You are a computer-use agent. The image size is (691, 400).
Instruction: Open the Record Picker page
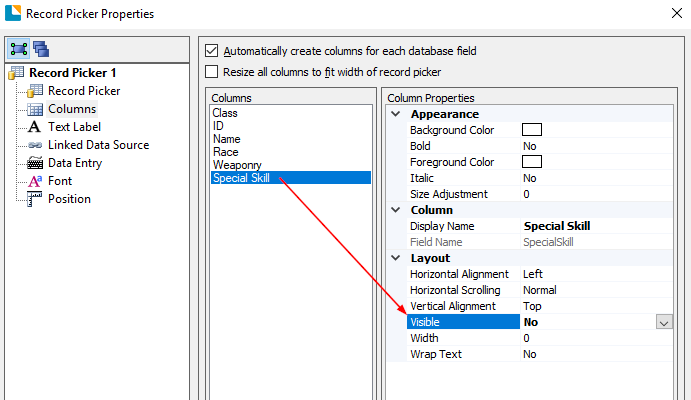(84, 91)
